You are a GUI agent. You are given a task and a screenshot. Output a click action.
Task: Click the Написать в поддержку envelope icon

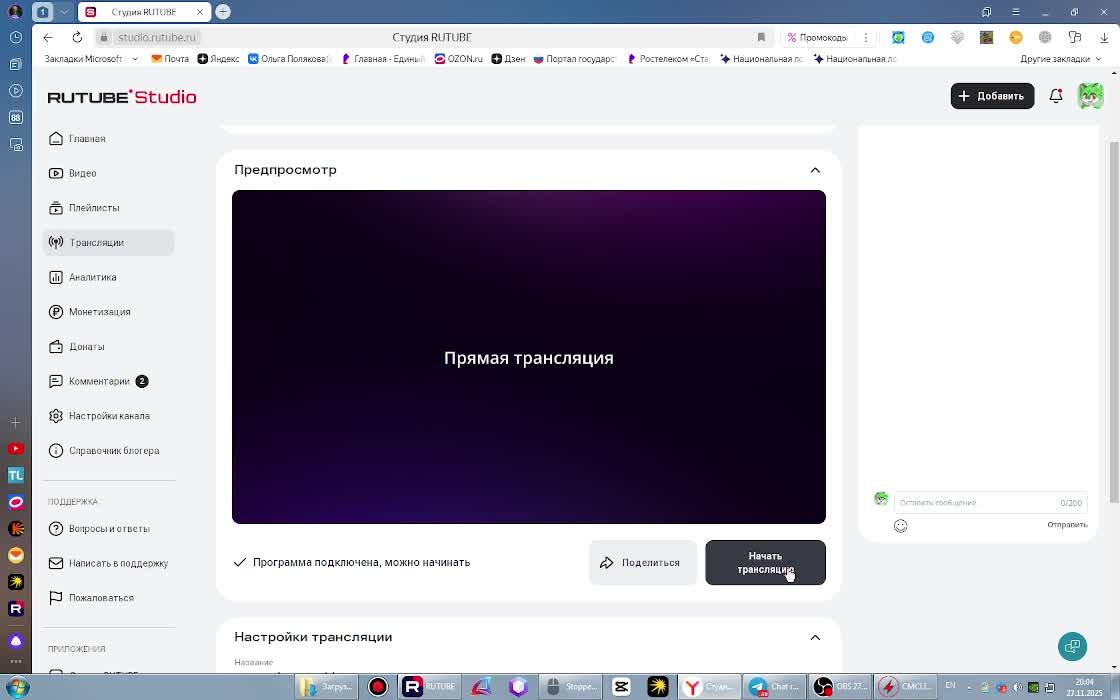coord(56,563)
